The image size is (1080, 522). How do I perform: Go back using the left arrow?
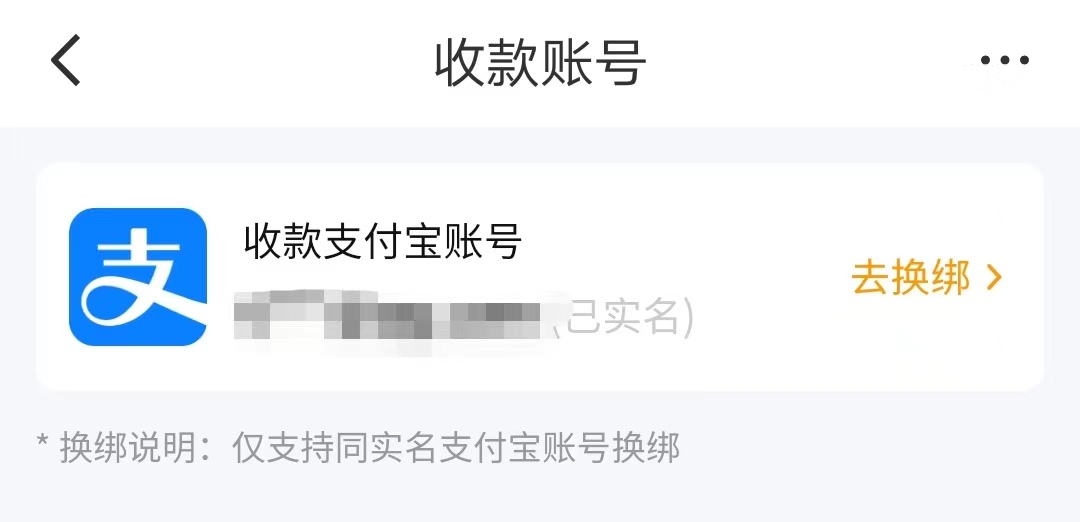tap(66, 61)
